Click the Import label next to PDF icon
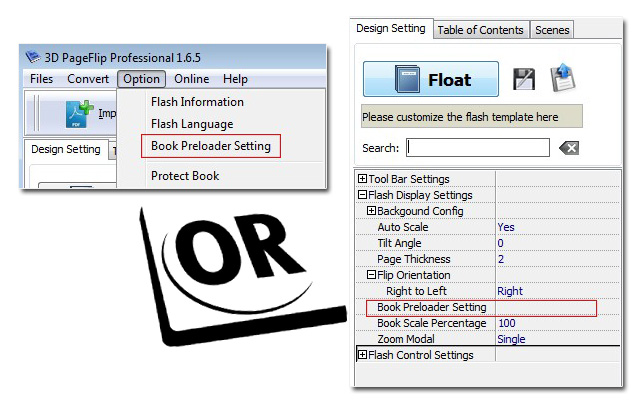The width and height of the screenshot is (641, 406). [107, 113]
